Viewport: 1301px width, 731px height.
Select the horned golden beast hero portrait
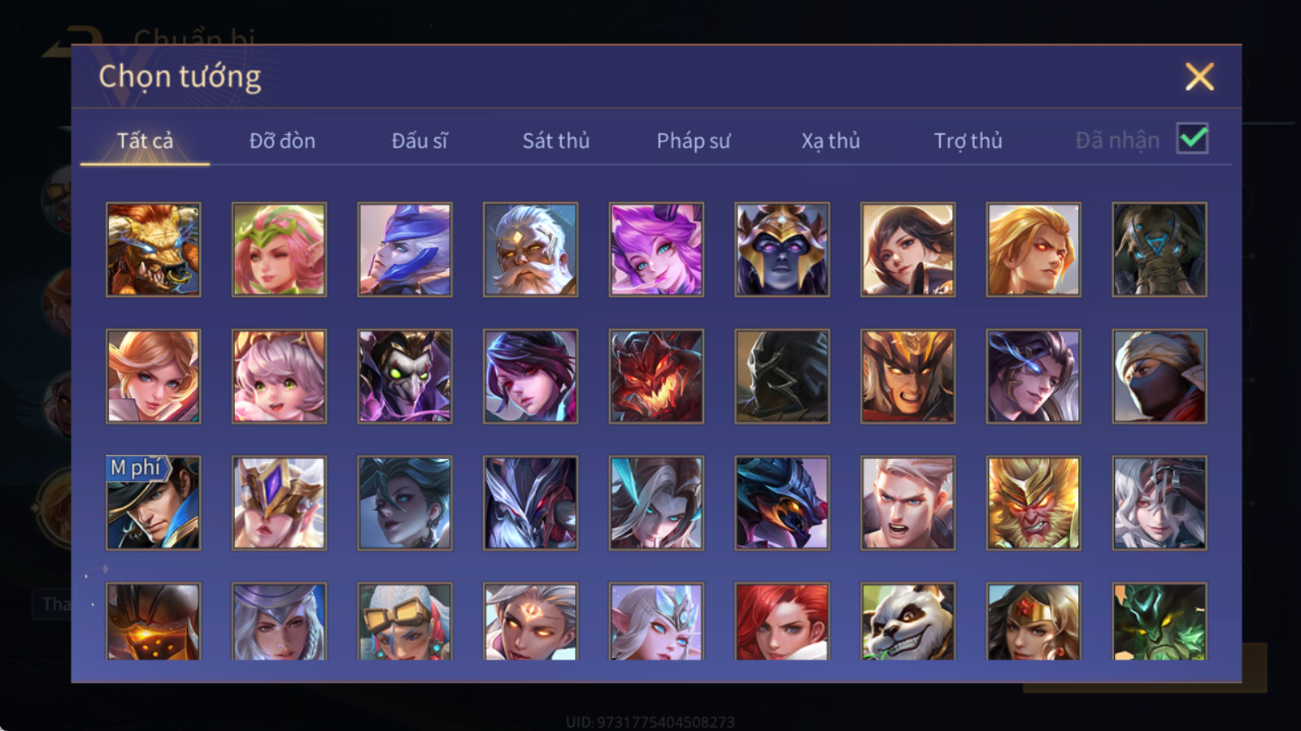(153, 249)
